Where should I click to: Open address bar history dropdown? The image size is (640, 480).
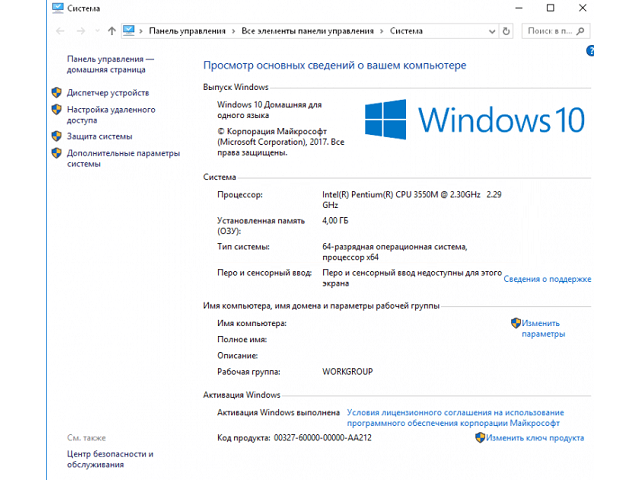point(492,31)
